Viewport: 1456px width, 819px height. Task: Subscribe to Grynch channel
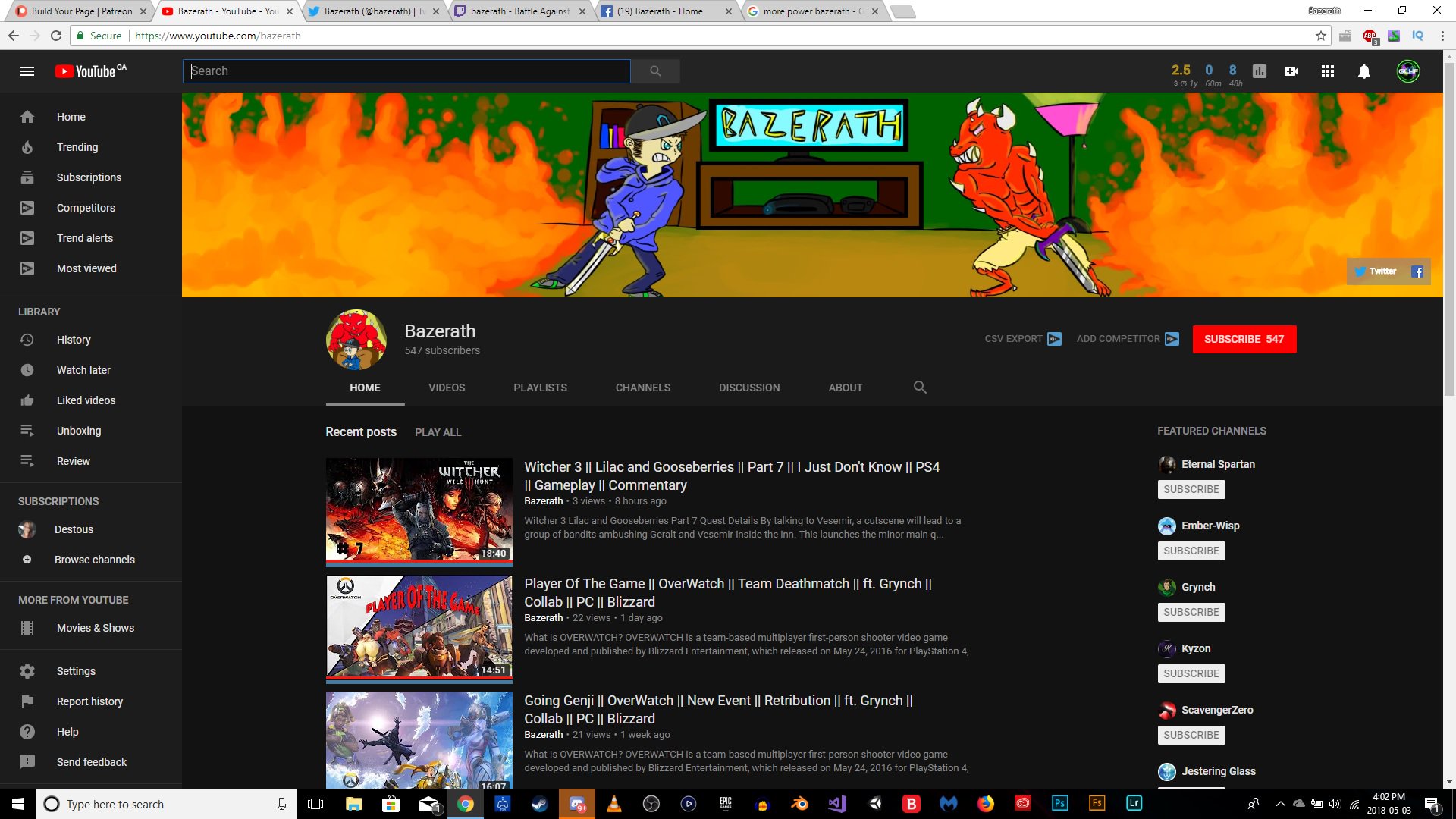coord(1191,612)
